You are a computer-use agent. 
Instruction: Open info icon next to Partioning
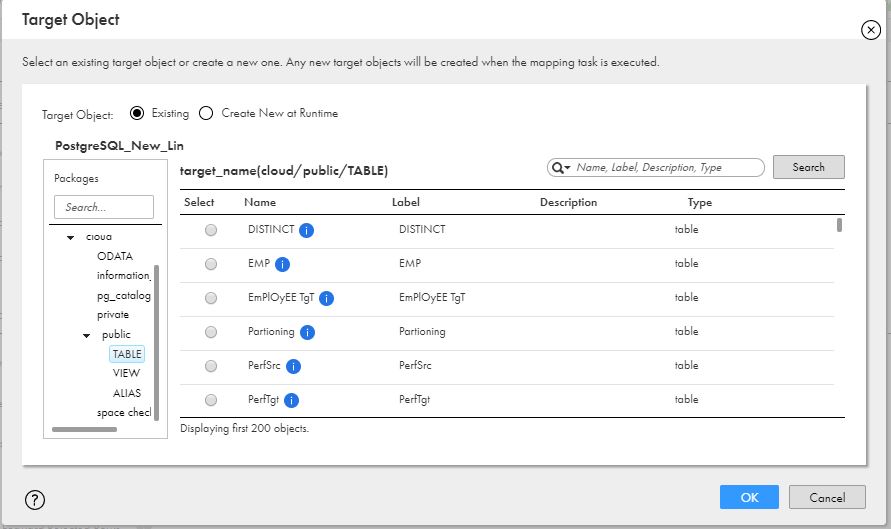307,332
